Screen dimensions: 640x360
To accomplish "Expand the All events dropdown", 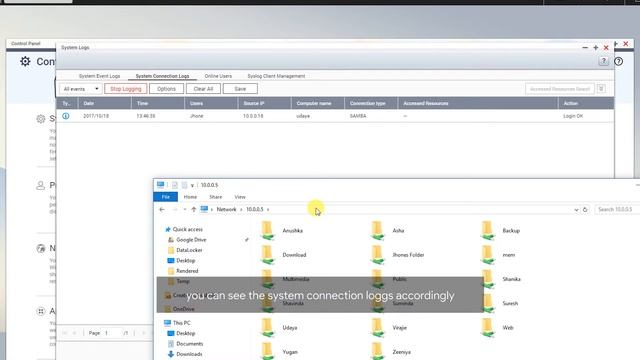I will 81,89.
